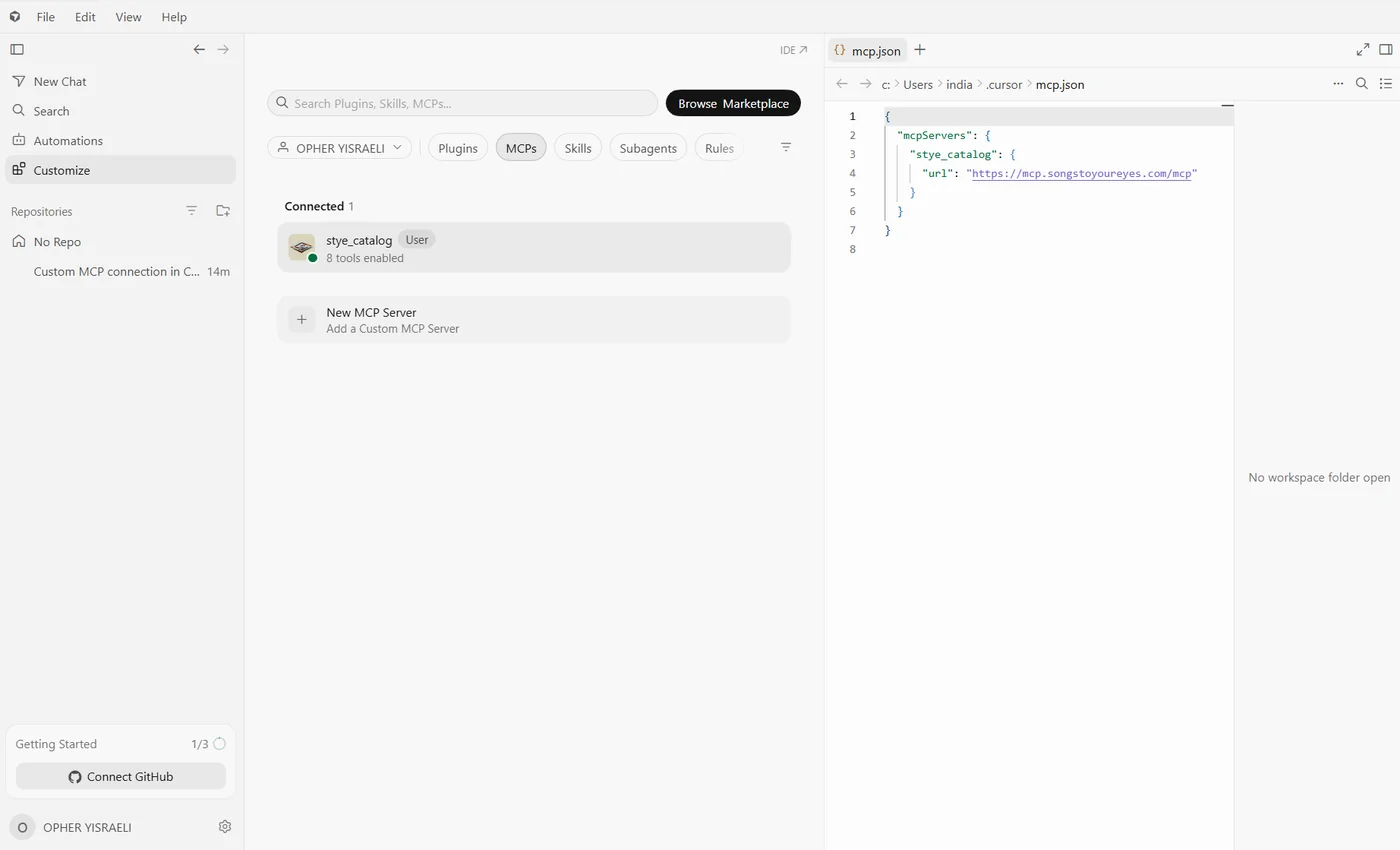This screenshot has width=1400, height=850.
Task: Select mcp.json editor tab
Action: point(867,50)
